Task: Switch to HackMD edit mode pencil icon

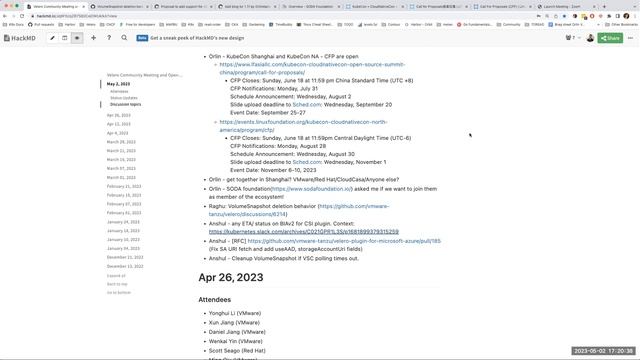Action: pyautogui.click(x=52, y=38)
